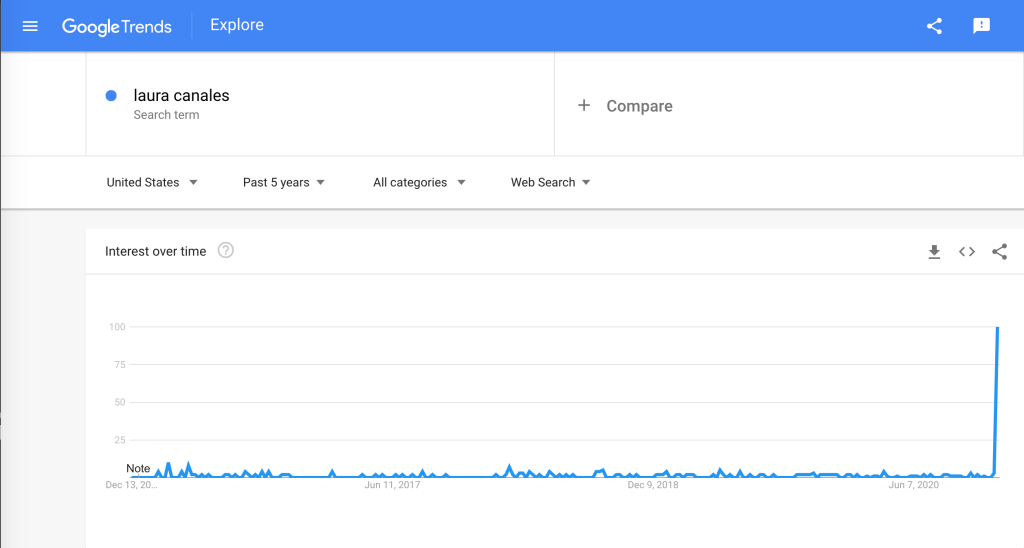Viewport: 1024px width, 548px height.
Task: Expand the United States region dropdown
Action: coord(152,182)
